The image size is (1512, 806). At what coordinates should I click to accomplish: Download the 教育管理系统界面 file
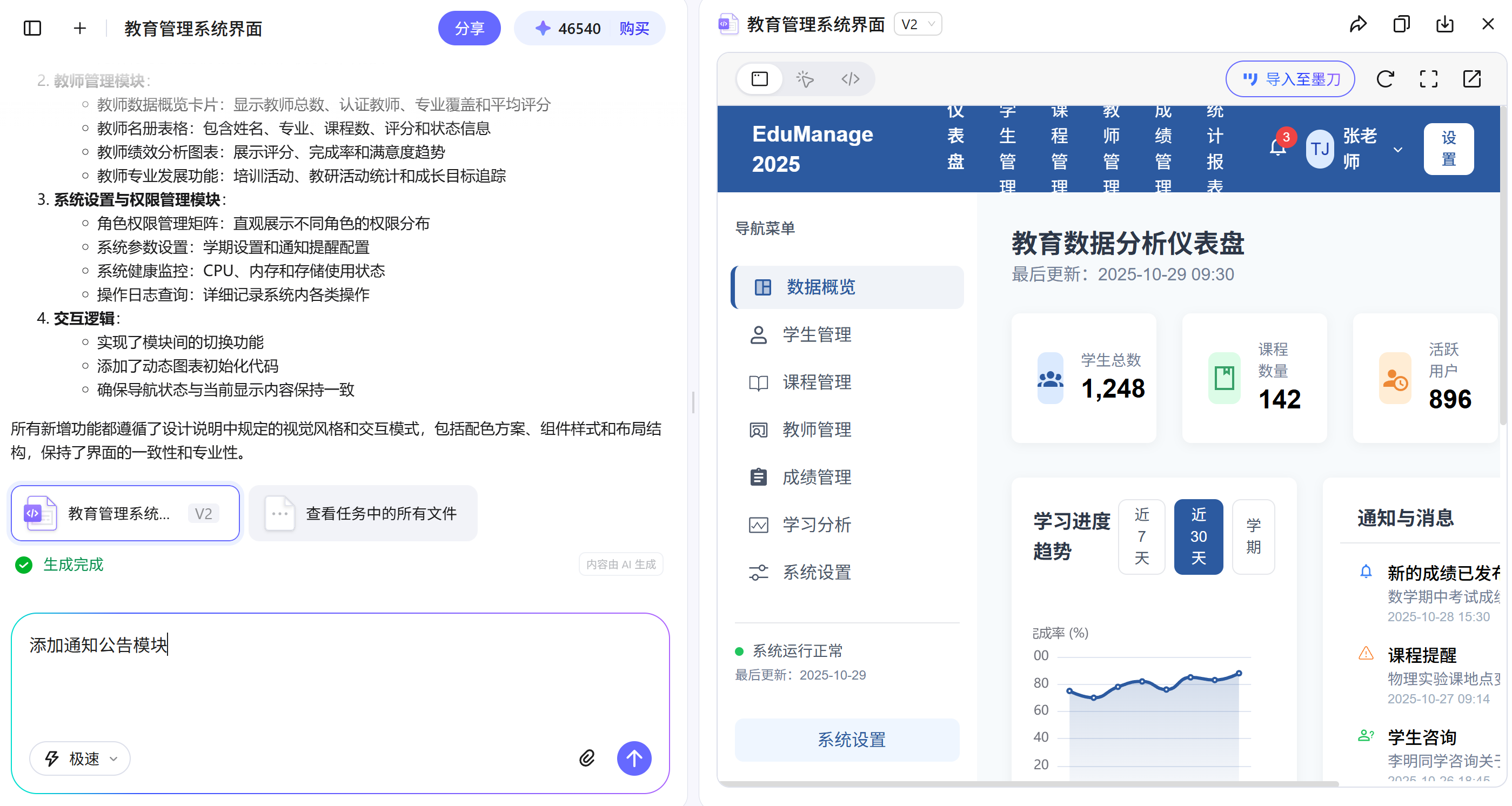point(1444,24)
